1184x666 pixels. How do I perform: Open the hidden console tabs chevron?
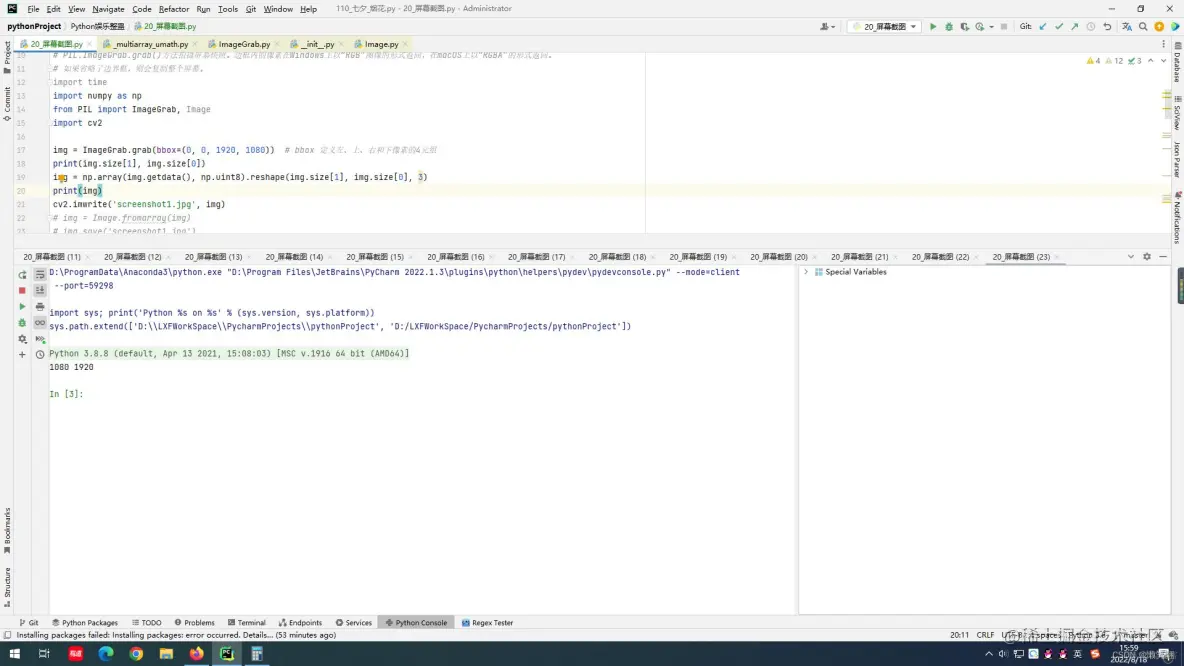(1131, 256)
